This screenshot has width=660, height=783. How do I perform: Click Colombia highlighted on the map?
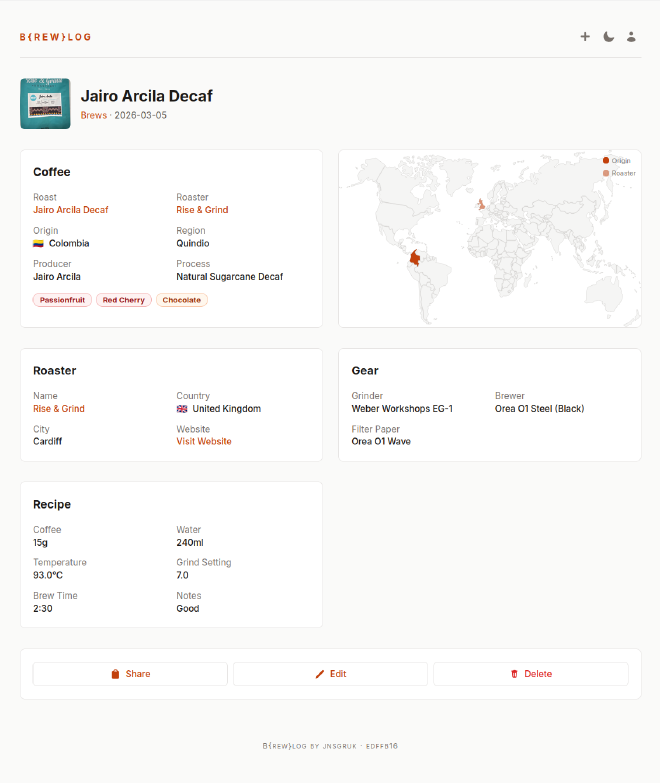[x=415, y=257]
